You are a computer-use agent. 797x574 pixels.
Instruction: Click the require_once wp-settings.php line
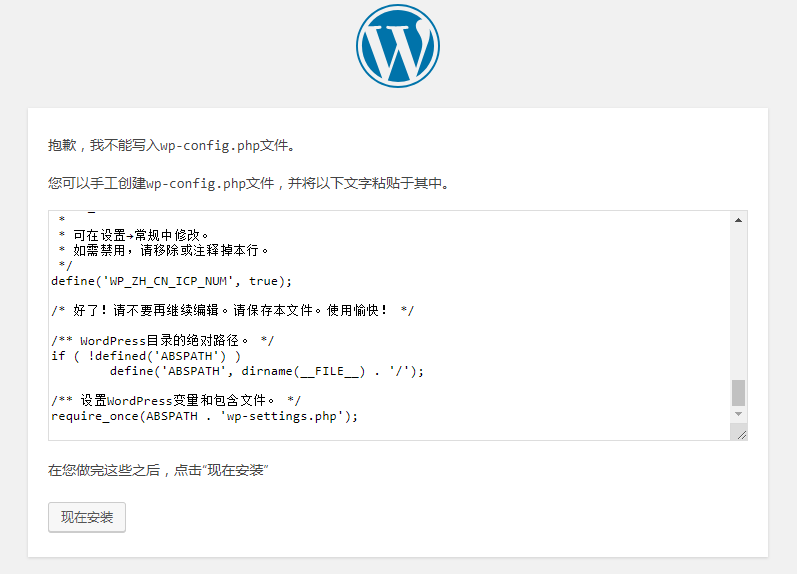coord(204,416)
